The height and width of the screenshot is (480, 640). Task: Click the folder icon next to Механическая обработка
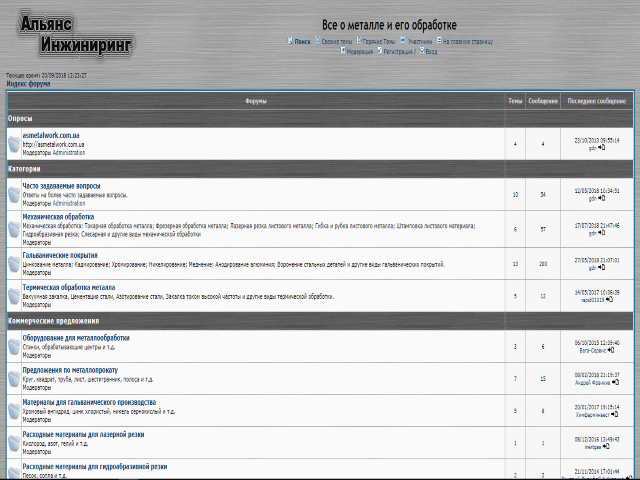(x=14, y=229)
